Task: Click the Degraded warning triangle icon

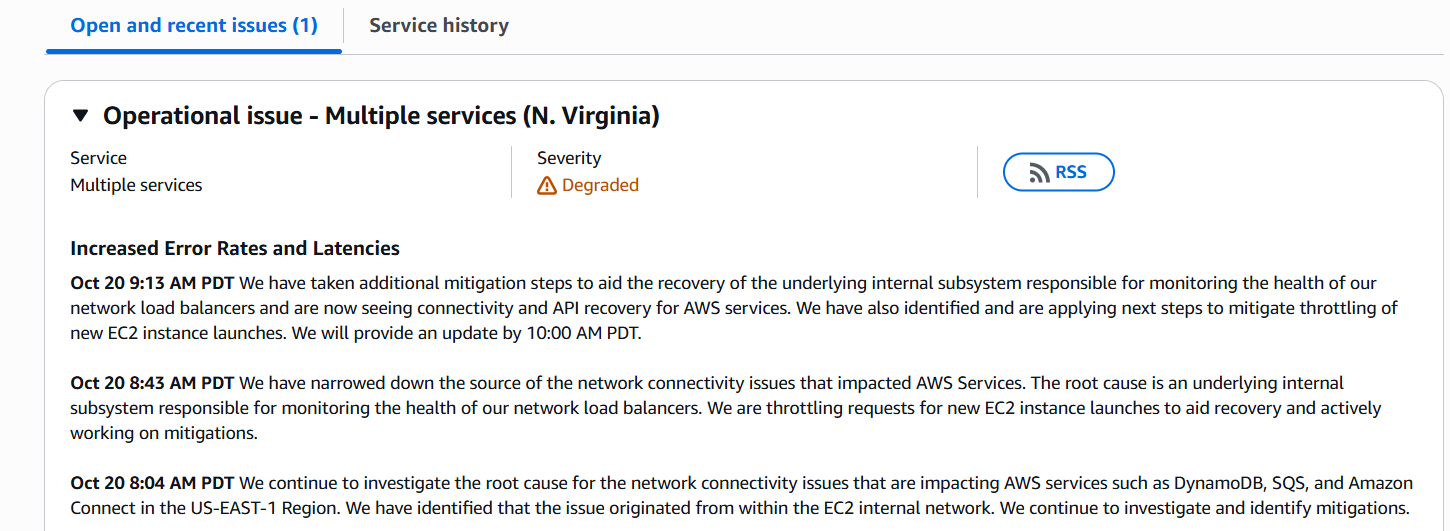Action: [547, 185]
